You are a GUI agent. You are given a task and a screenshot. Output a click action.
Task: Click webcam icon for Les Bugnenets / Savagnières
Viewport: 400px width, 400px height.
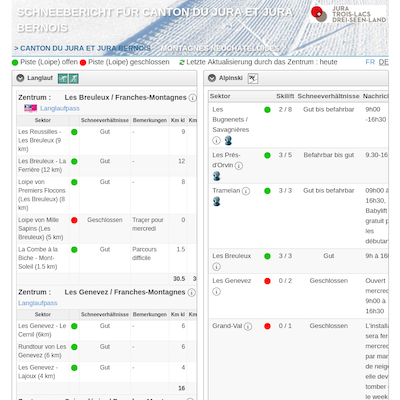click(228, 141)
